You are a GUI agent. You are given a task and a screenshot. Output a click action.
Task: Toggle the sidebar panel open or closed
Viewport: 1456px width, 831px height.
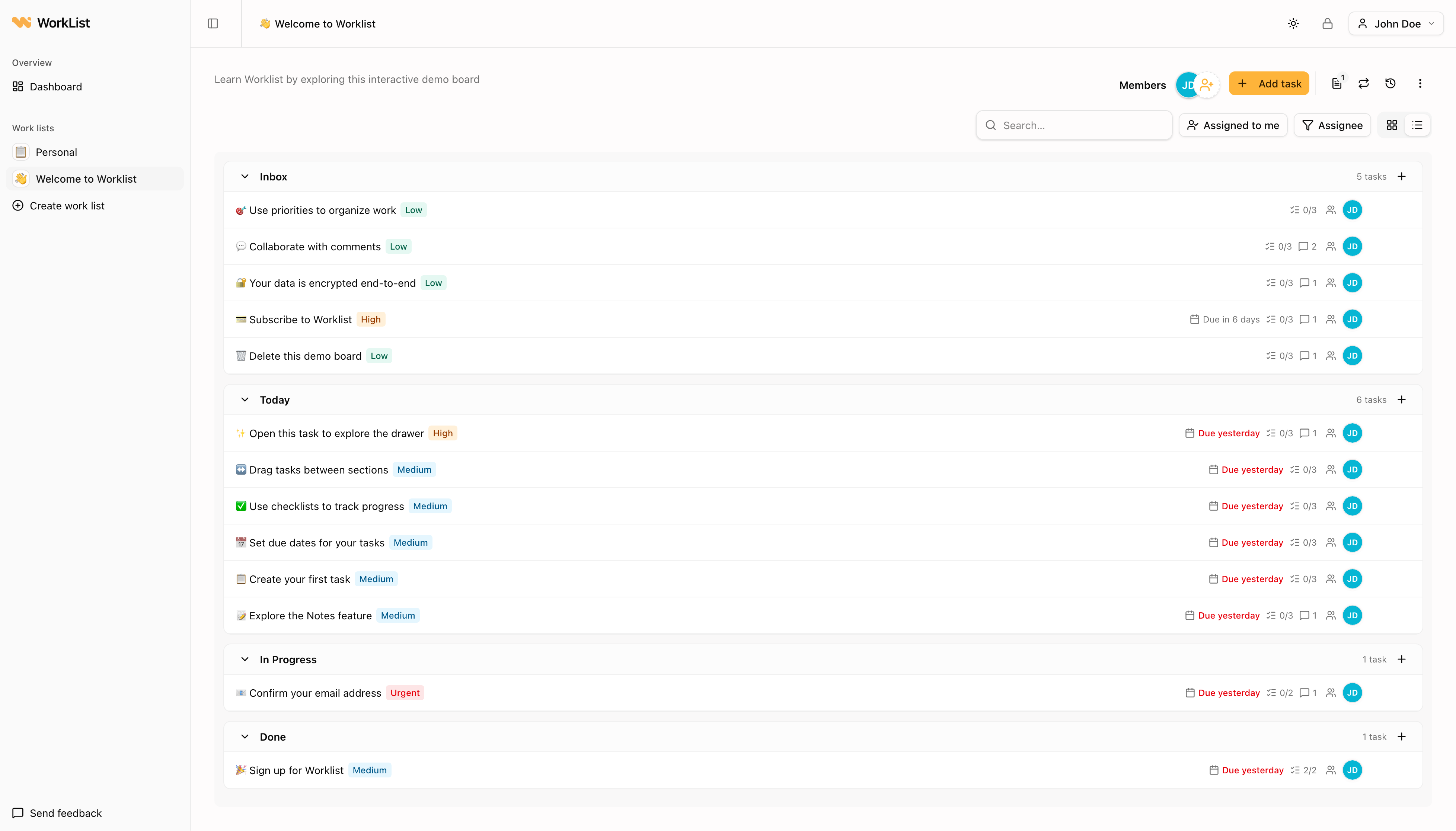pos(213,23)
